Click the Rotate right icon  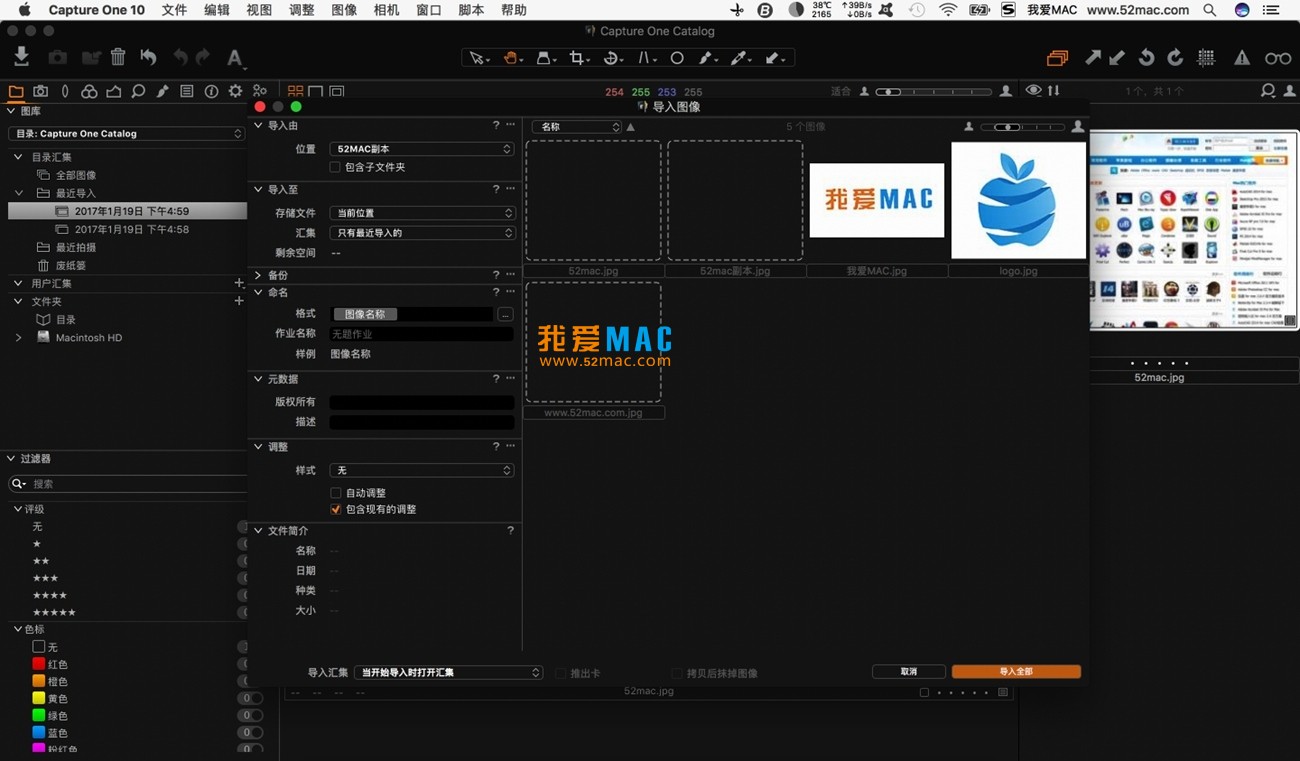1175,58
